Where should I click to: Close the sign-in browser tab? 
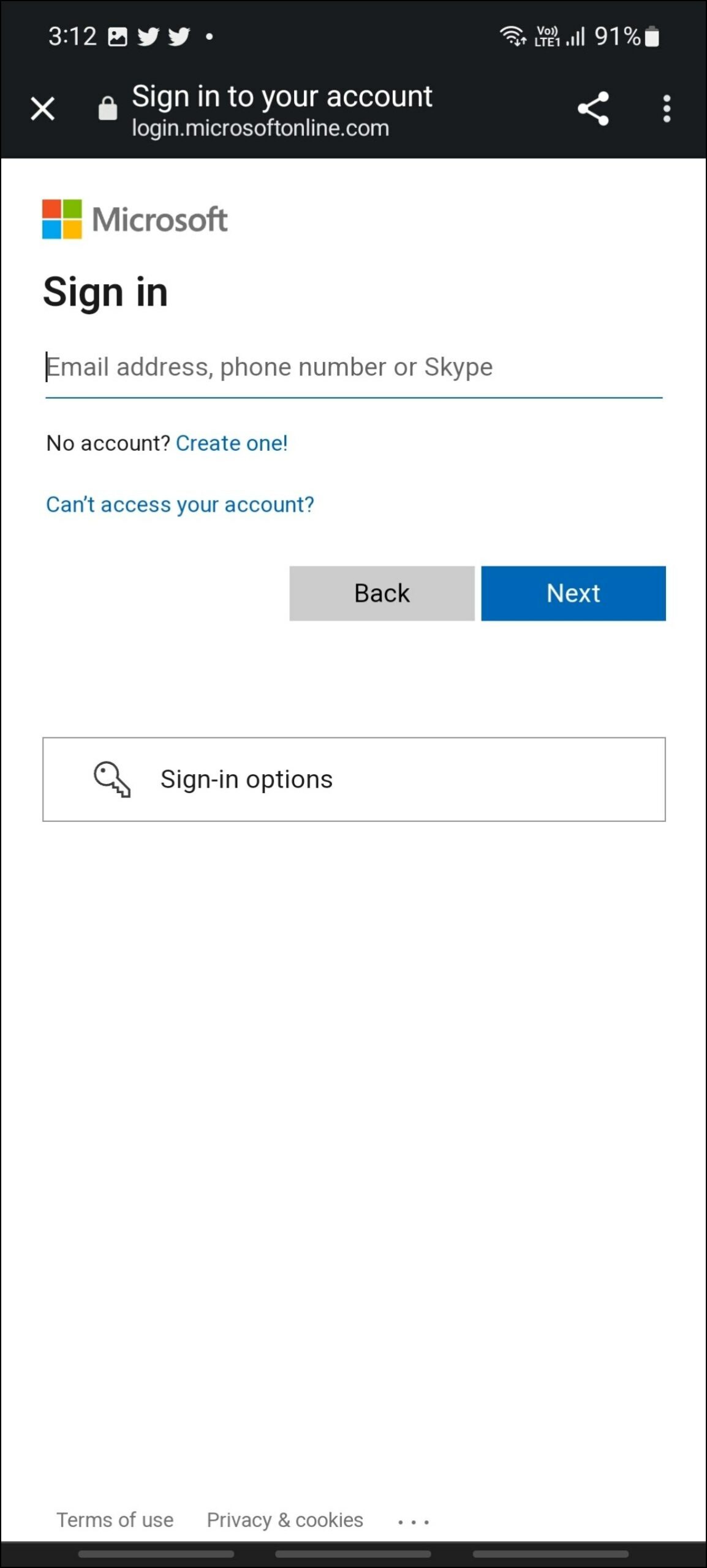42,109
